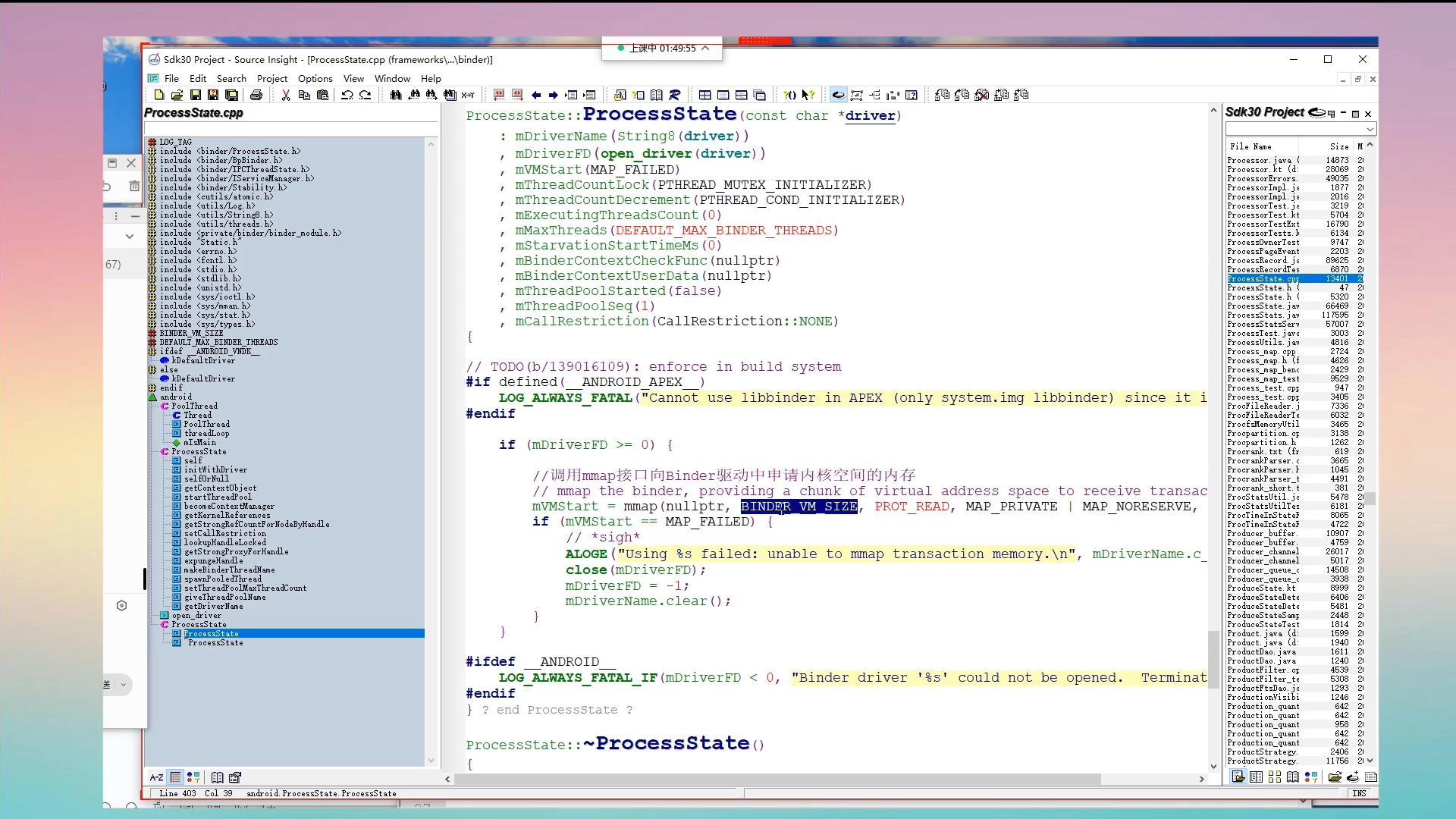1456x819 pixels.
Task: Toggle the Relation Window toolbar icon
Action: [875, 95]
